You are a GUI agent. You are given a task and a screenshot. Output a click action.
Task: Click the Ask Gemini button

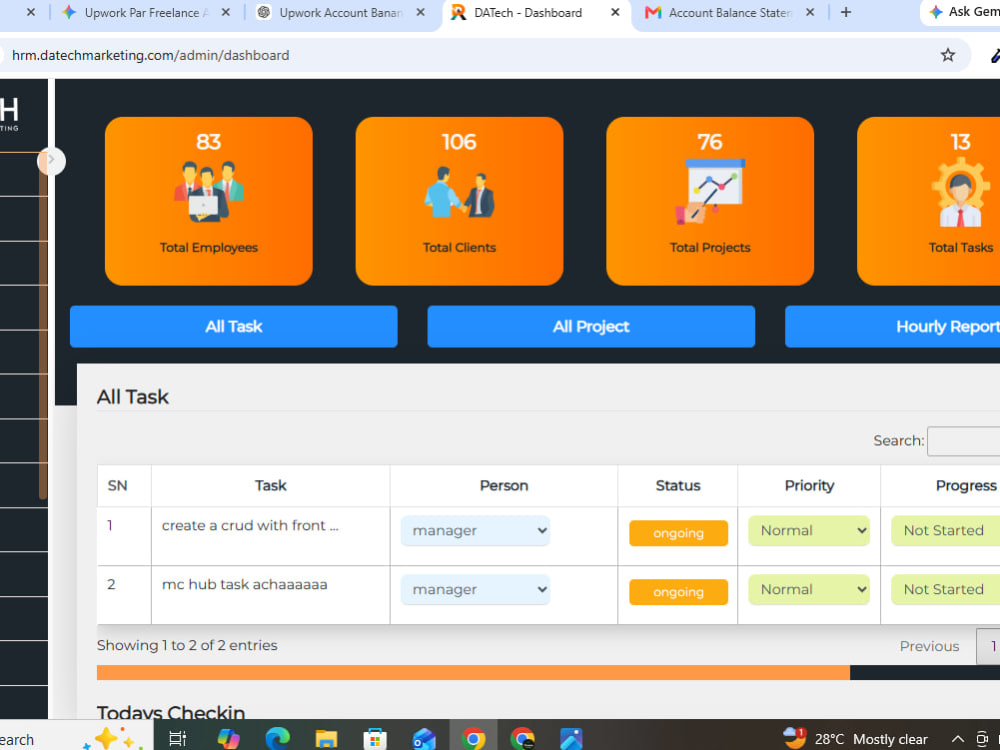point(962,12)
